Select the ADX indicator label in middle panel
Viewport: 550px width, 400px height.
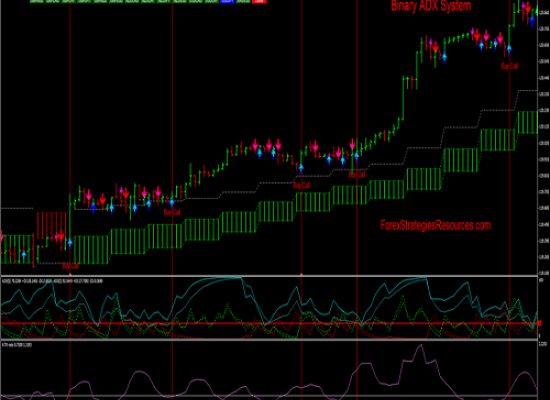pos(53,281)
